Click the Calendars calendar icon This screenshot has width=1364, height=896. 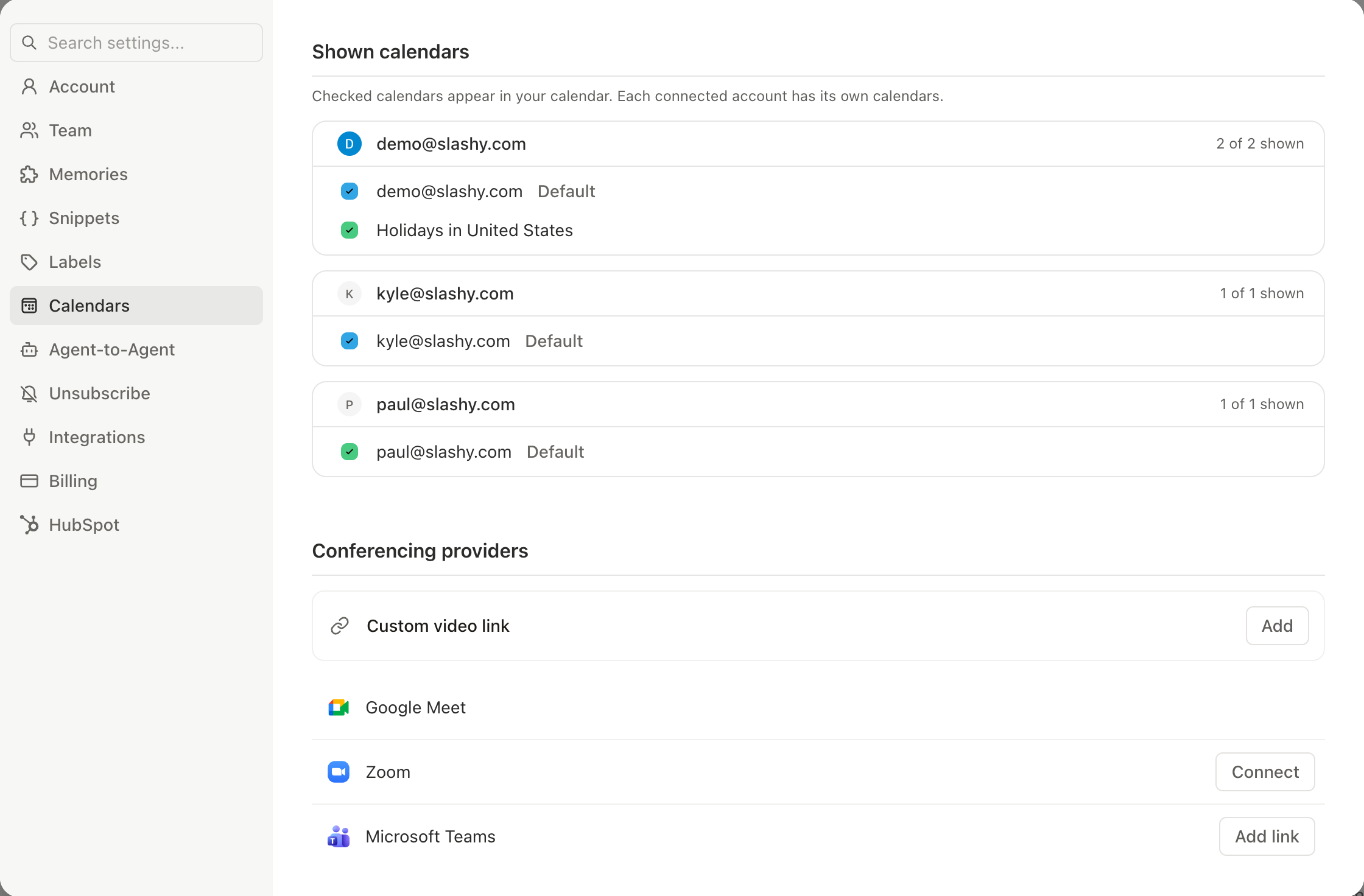point(29,306)
